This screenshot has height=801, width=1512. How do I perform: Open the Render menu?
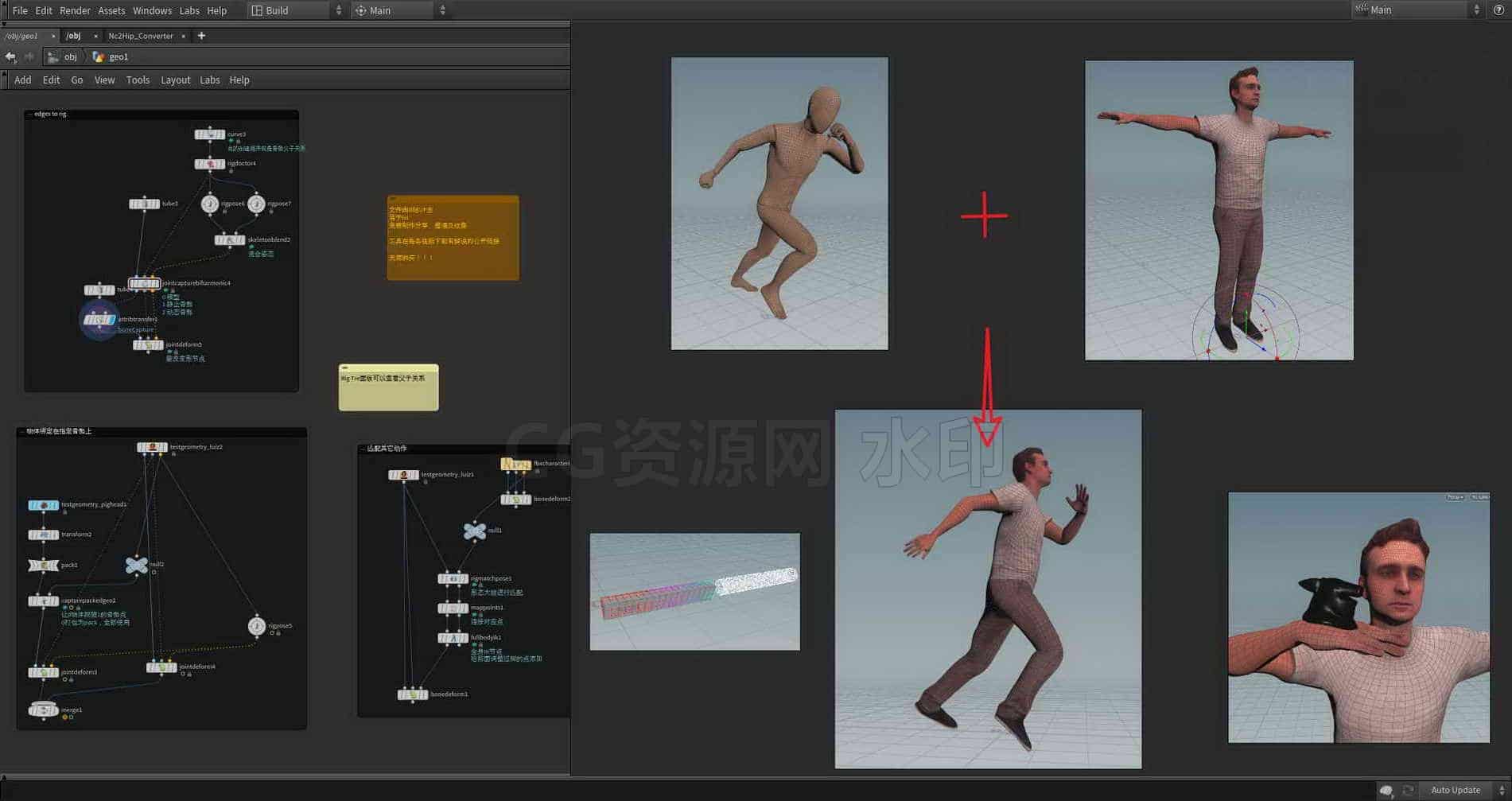[76, 10]
